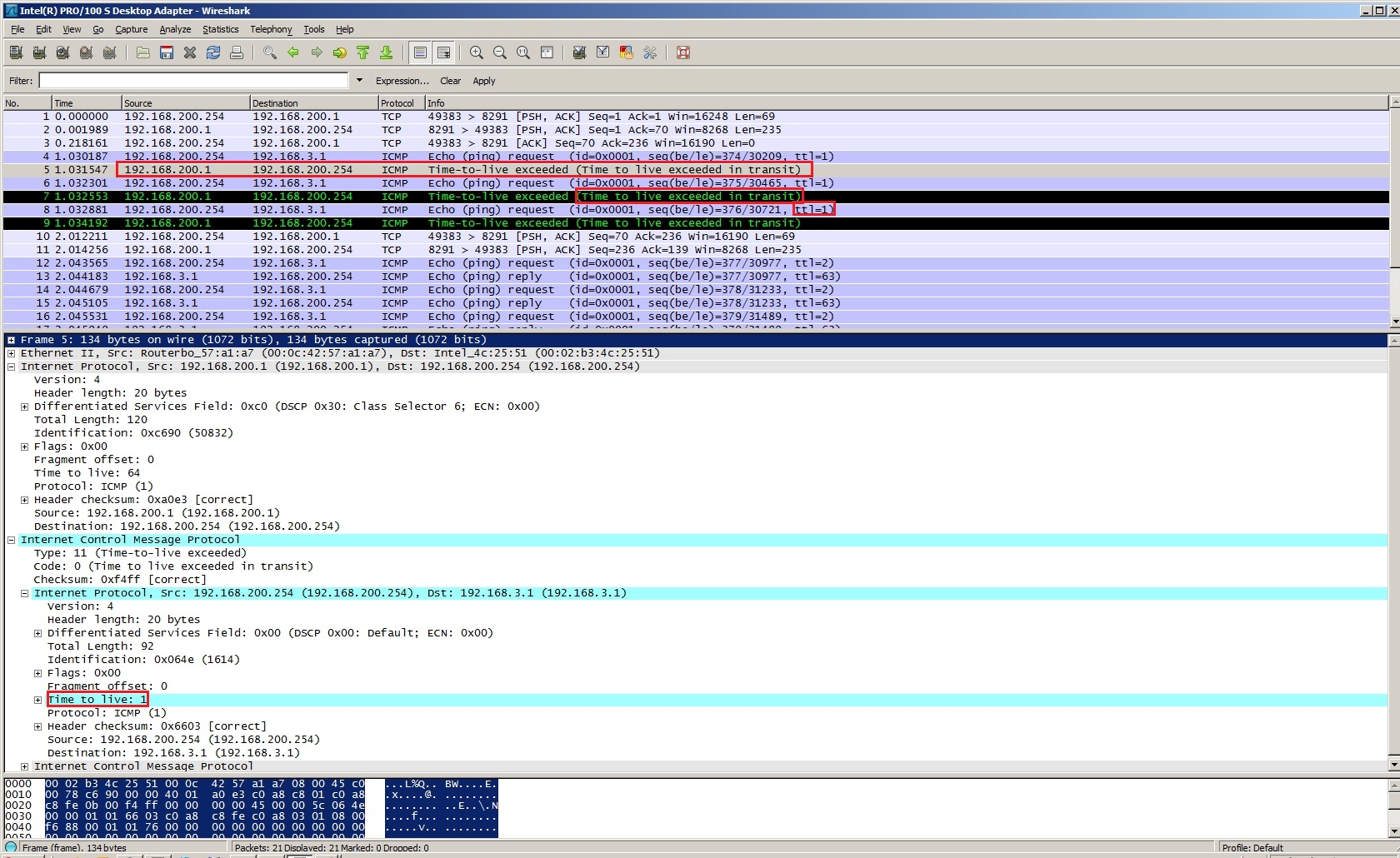The width and height of the screenshot is (1400, 858).
Task: Edit the coloring rules
Action: point(626,52)
